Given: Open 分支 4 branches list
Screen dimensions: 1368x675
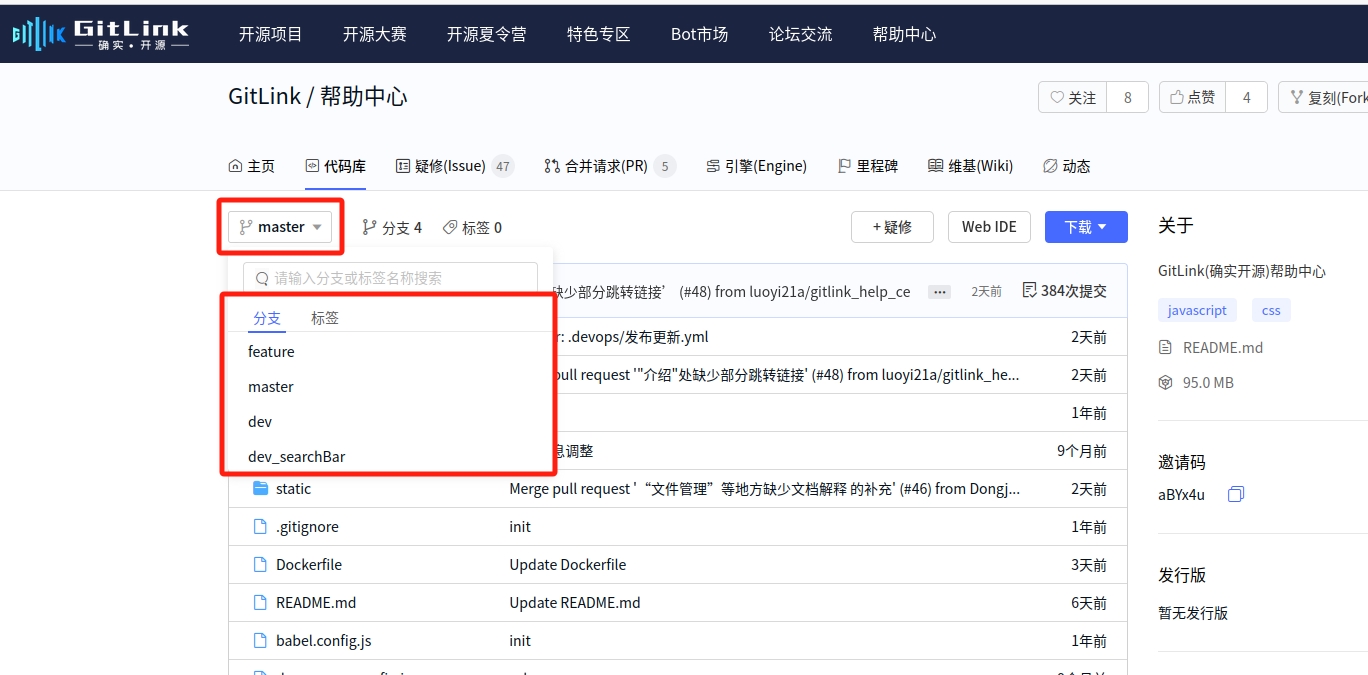Looking at the screenshot, I should 392,228.
